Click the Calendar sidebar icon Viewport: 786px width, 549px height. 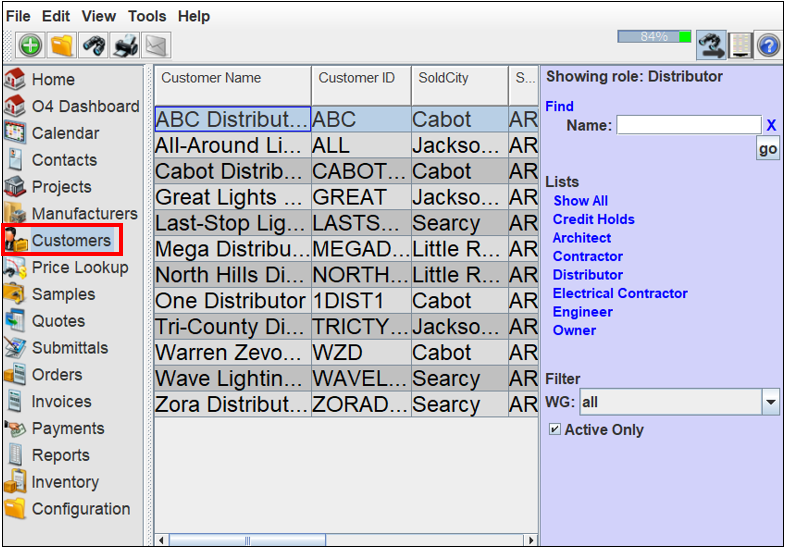(x=15, y=133)
